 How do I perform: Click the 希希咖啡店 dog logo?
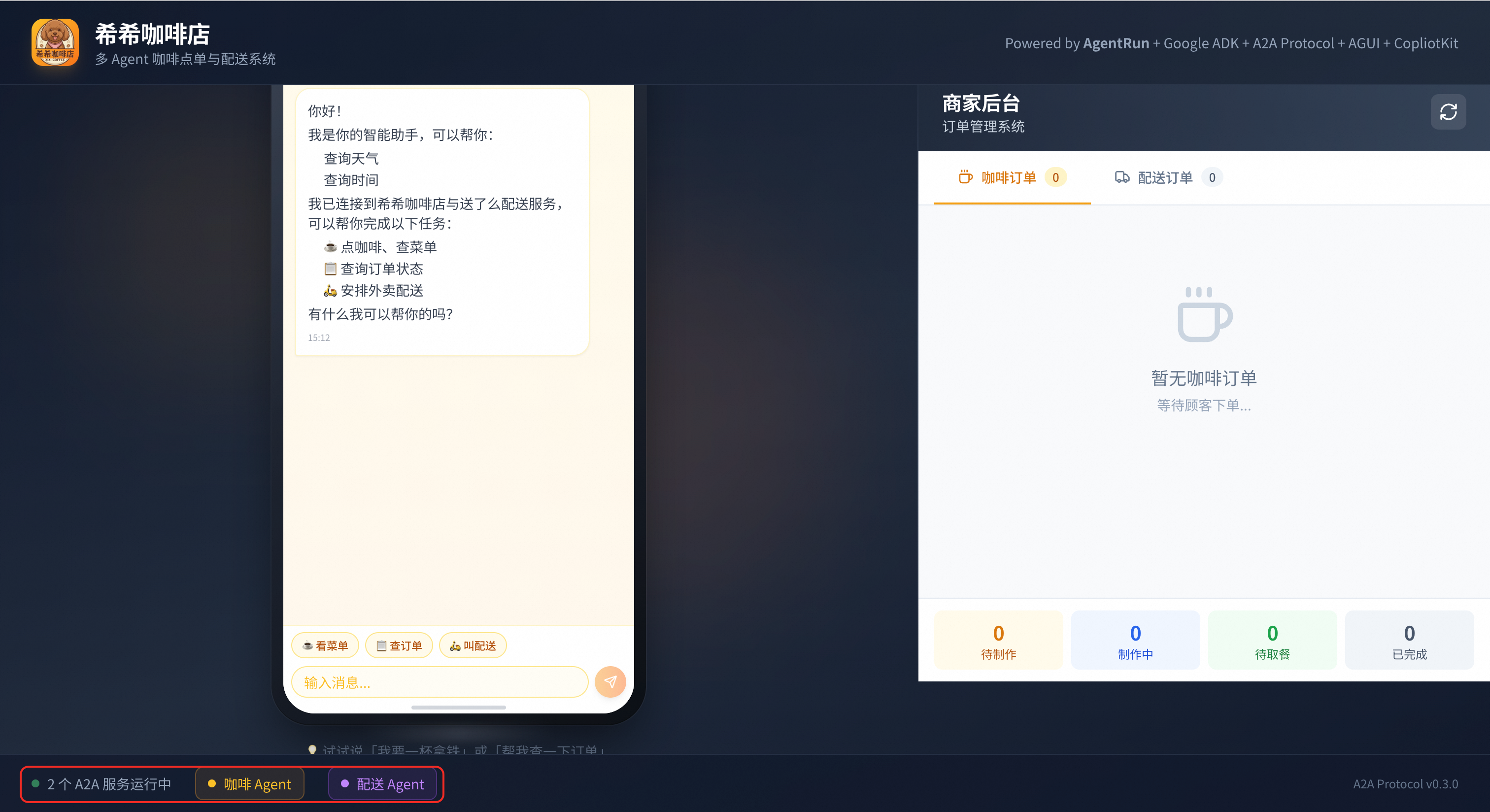55,42
